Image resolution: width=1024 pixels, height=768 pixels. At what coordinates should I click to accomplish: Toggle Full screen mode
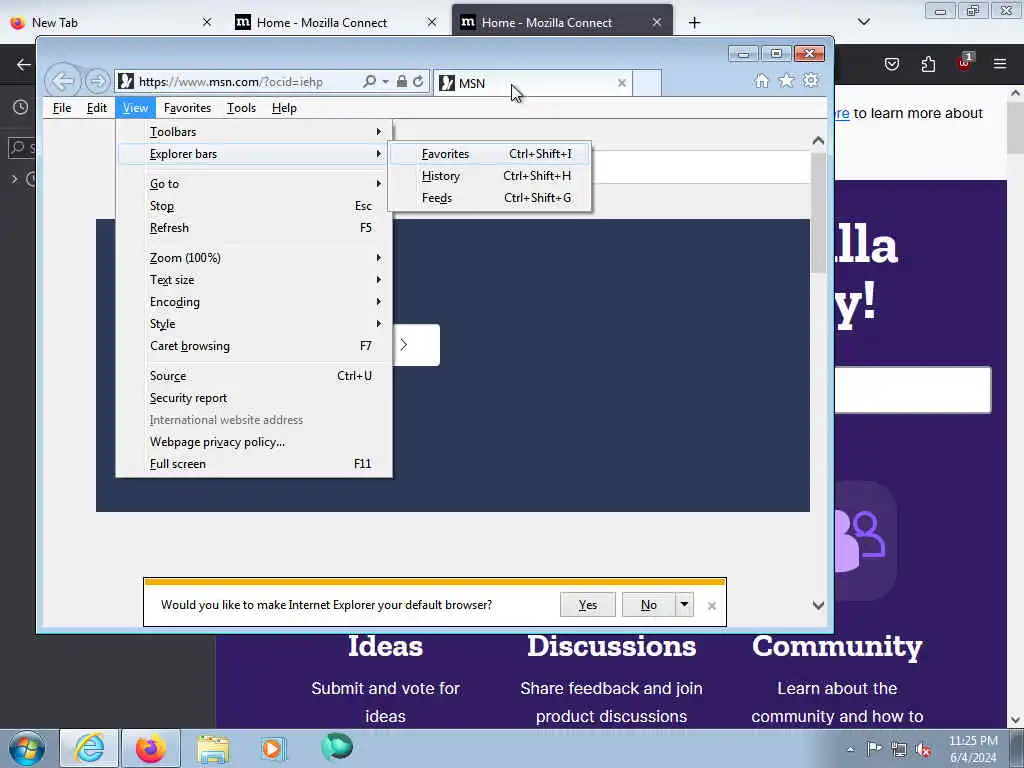(x=255, y=464)
